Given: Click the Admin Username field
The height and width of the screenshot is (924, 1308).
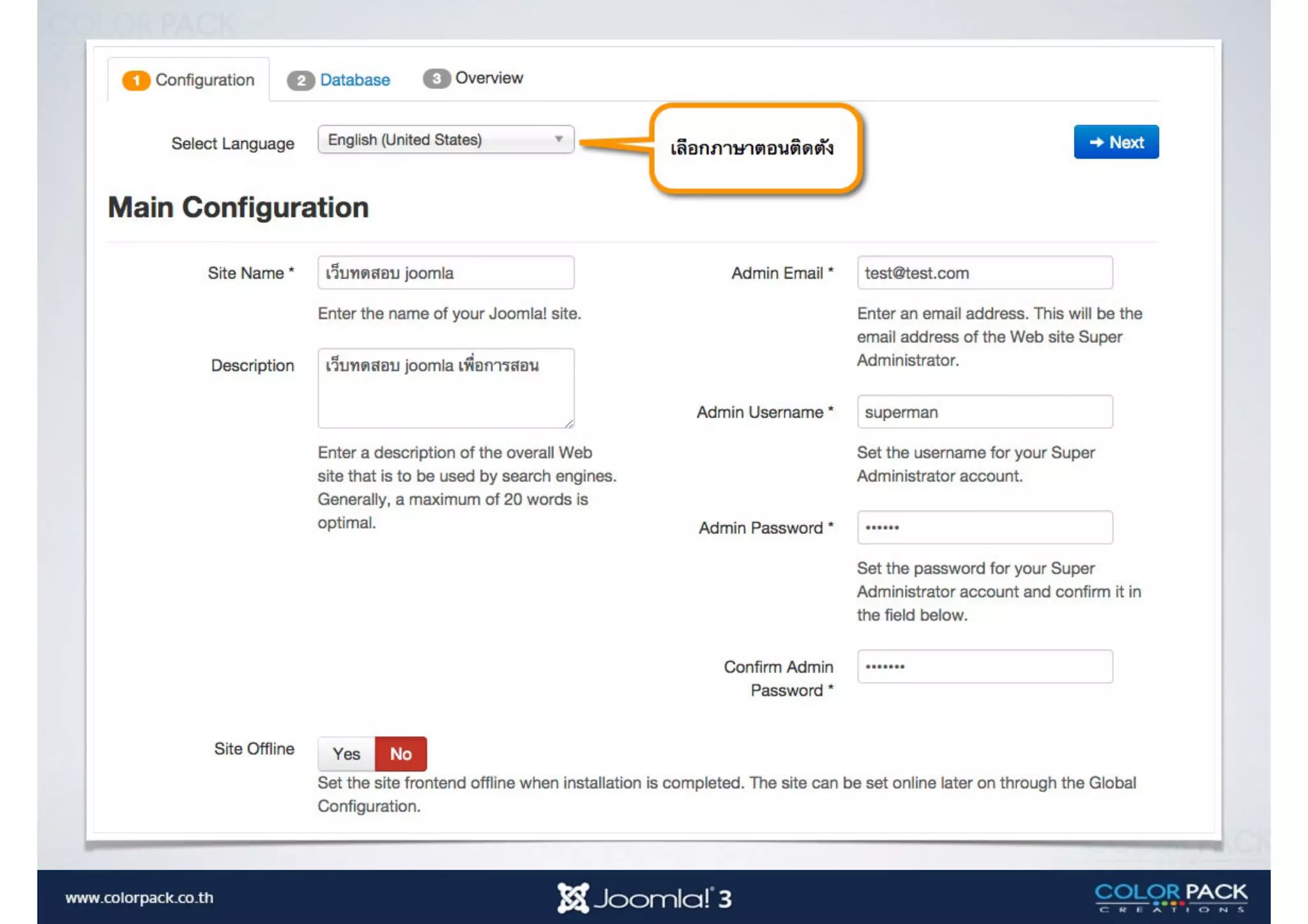Looking at the screenshot, I should point(984,413).
